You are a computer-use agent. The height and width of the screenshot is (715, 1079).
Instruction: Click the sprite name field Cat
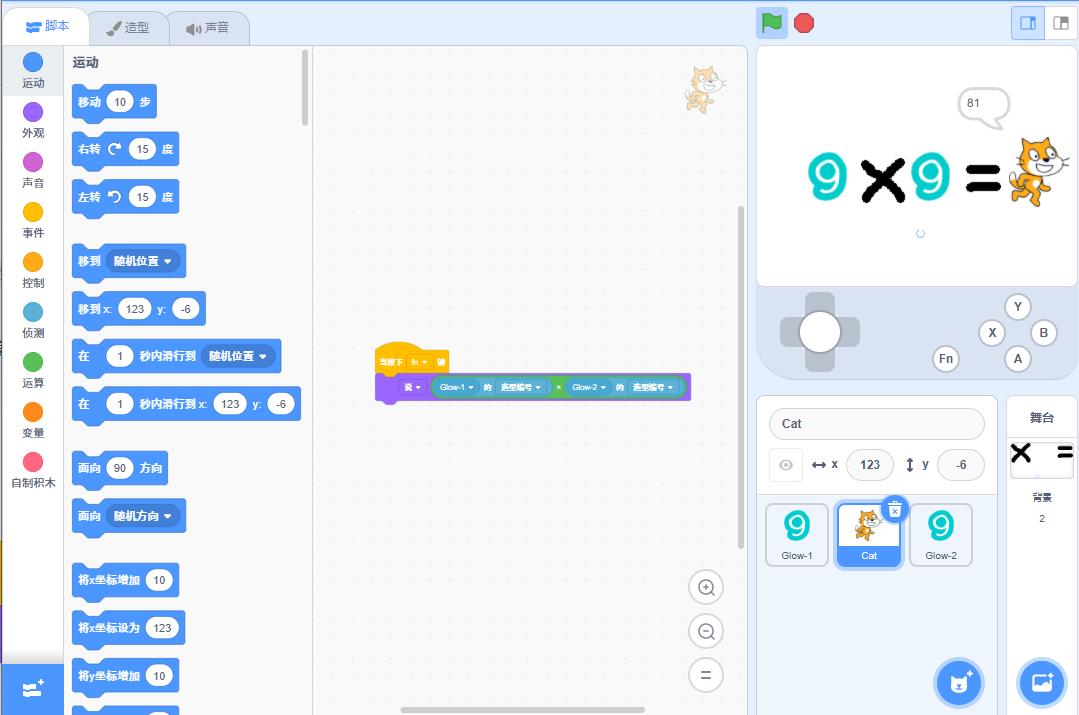pos(877,424)
